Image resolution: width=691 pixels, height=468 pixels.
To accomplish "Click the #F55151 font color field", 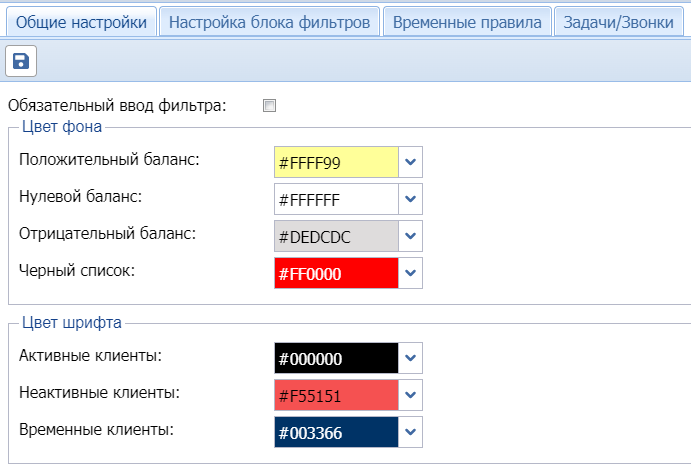I will point(336,395).
